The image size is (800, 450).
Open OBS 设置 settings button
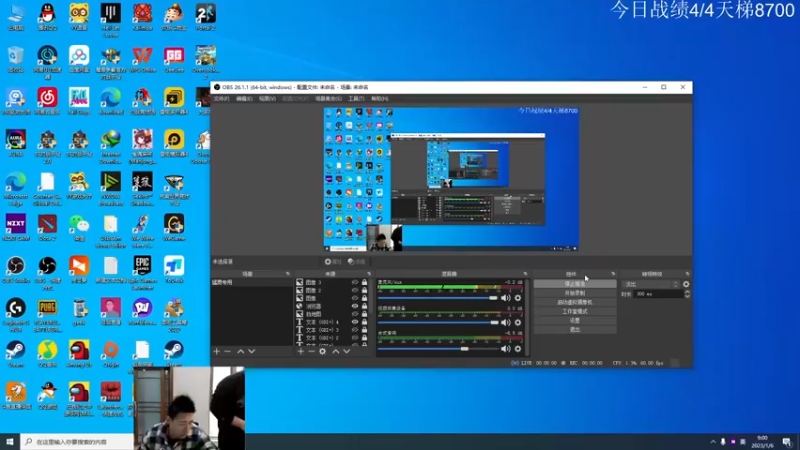pyautogui.click(x=575, y=320)
